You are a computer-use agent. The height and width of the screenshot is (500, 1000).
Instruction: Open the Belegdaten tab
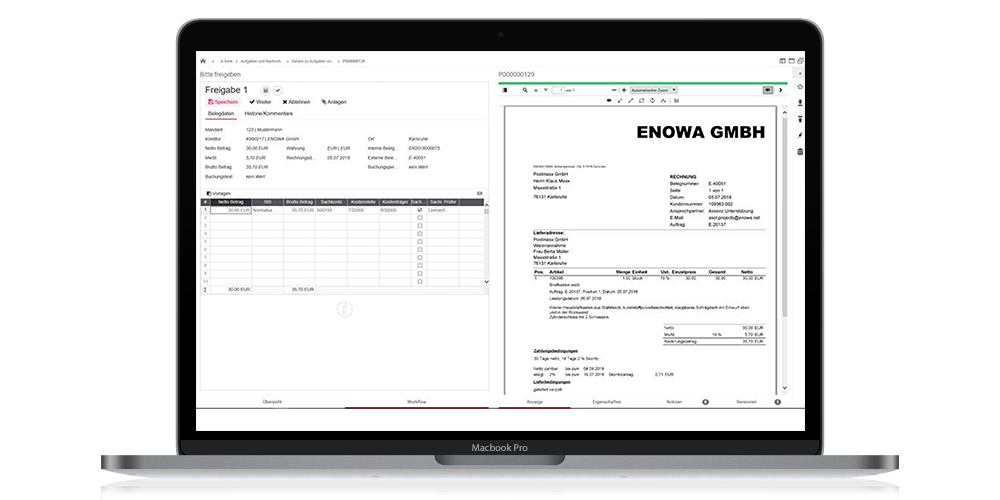pyautogui.click(x=220, y=114)
